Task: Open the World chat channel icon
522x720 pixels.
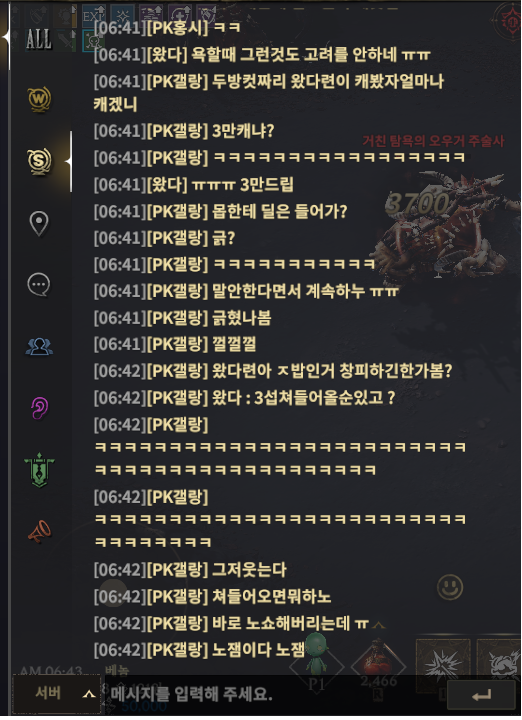Action: [39, 99]
